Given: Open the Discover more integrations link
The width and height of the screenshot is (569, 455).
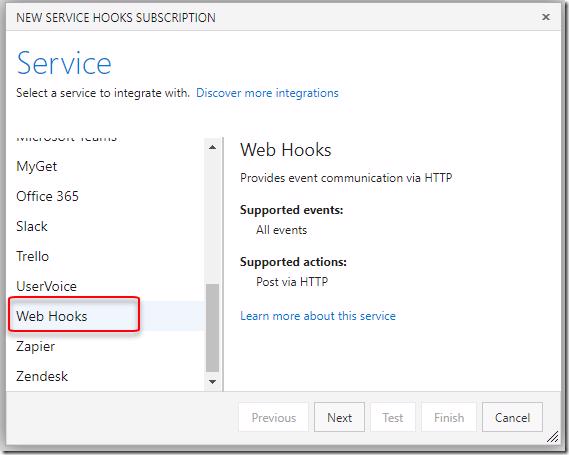Looking at the screenshot, I should (x=267, y=93).
